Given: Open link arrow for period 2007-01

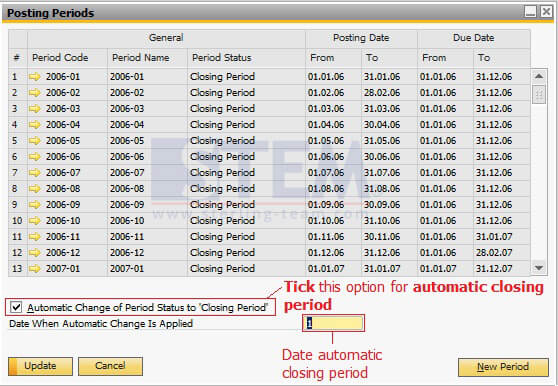Looking at the screenshot, I should [x=35, y=269].
